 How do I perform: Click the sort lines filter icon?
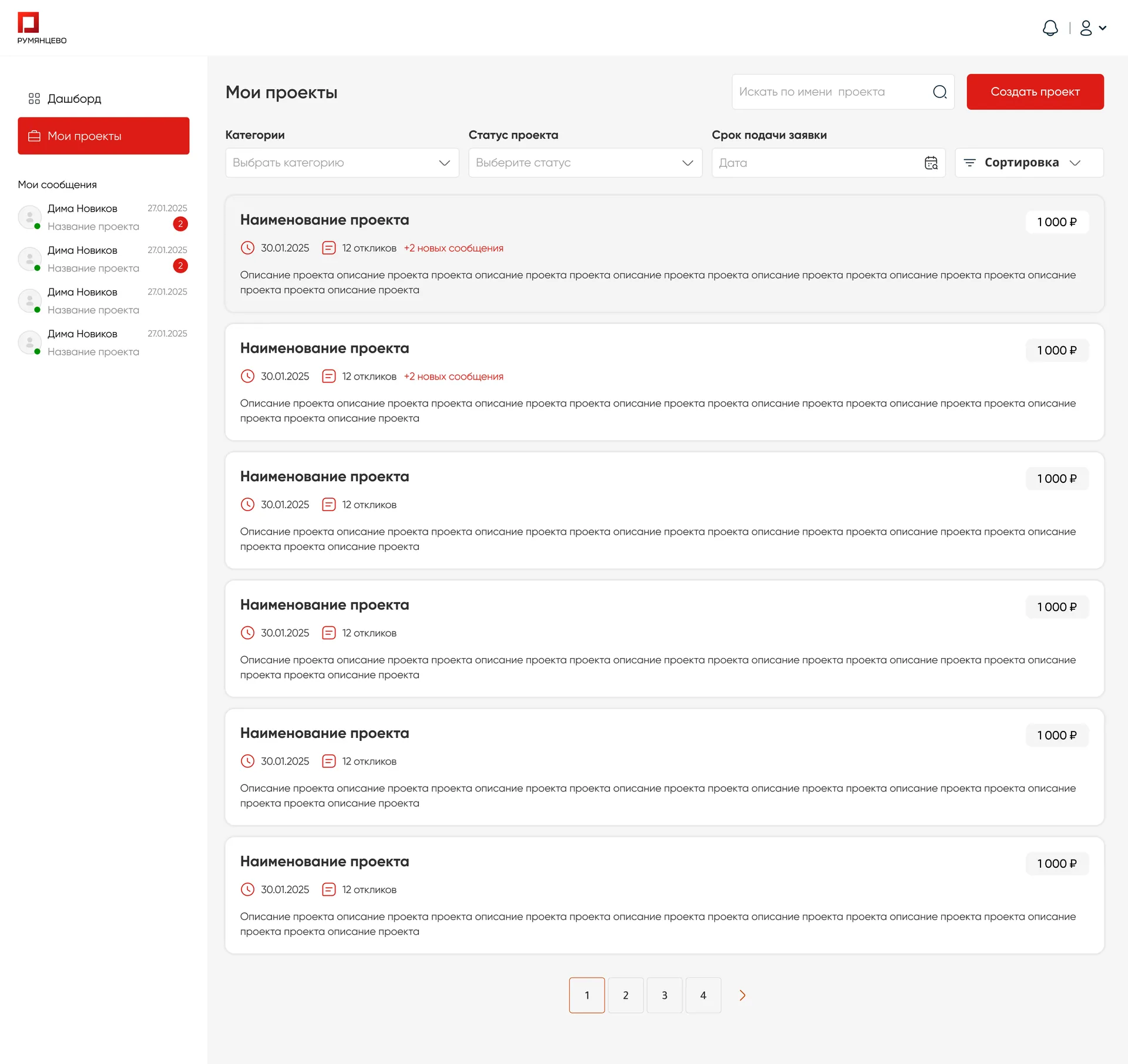(x=970, y=163)
